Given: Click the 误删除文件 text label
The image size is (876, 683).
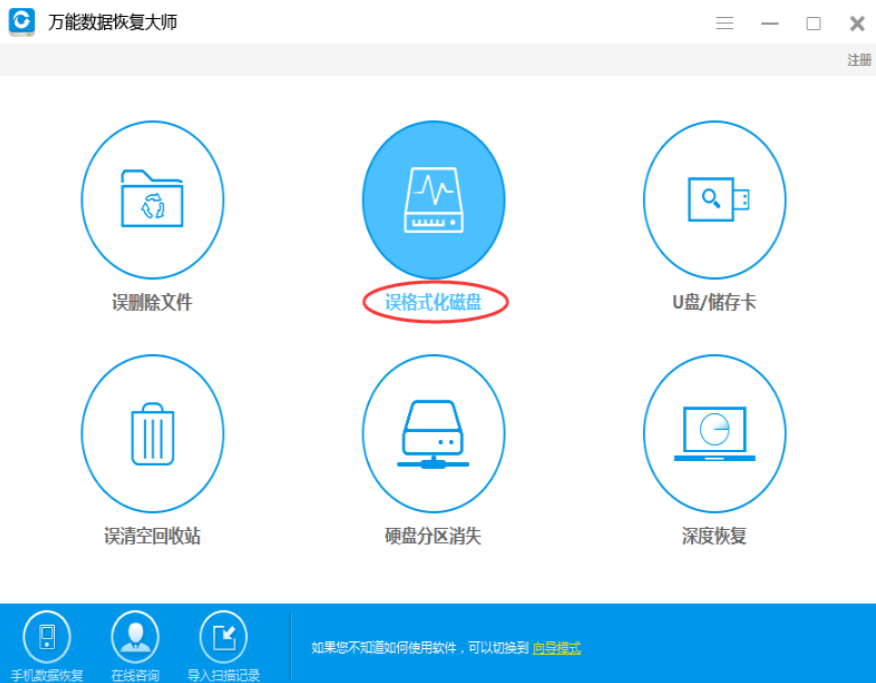Looking at the screenshot, I should coord(152,303).
